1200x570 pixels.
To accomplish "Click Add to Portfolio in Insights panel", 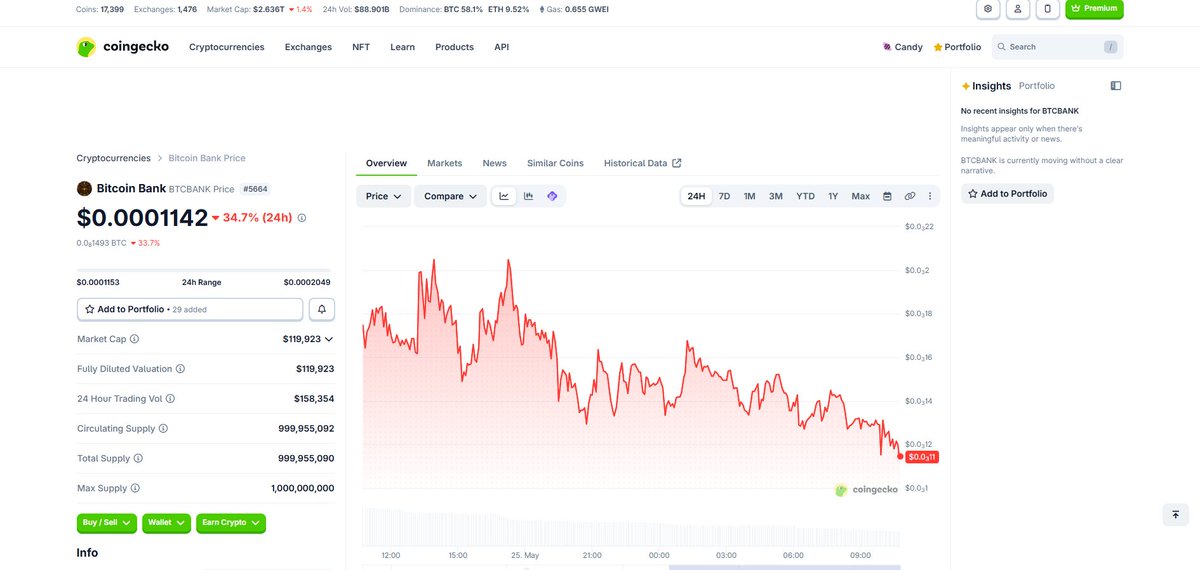I will coord(1007,194).
